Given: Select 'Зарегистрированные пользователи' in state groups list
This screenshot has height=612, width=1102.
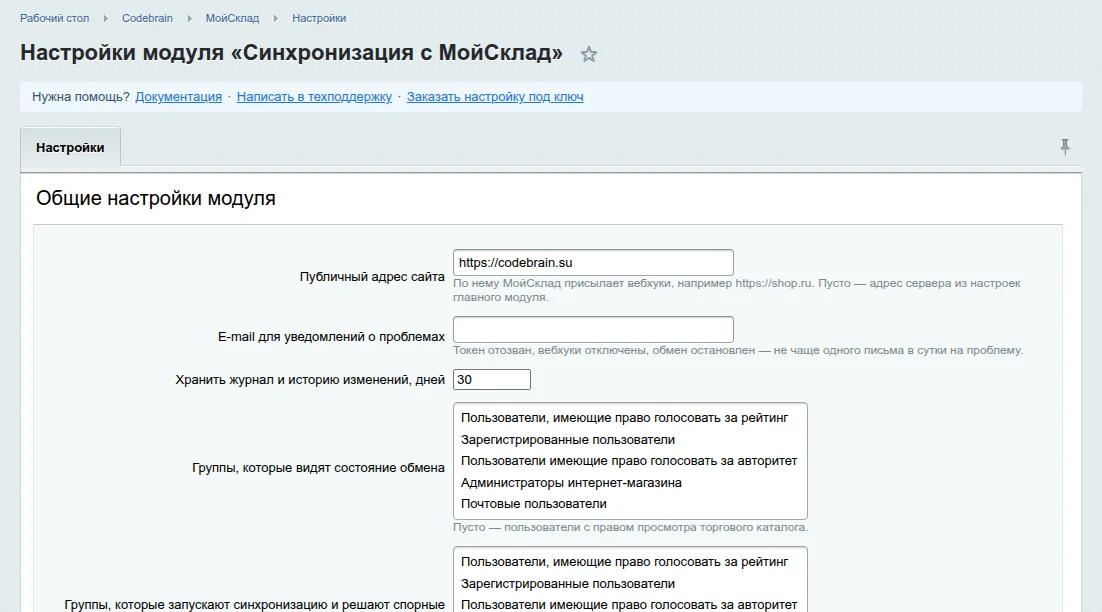Looking at the screenshot, I should (x=568, y=440).
